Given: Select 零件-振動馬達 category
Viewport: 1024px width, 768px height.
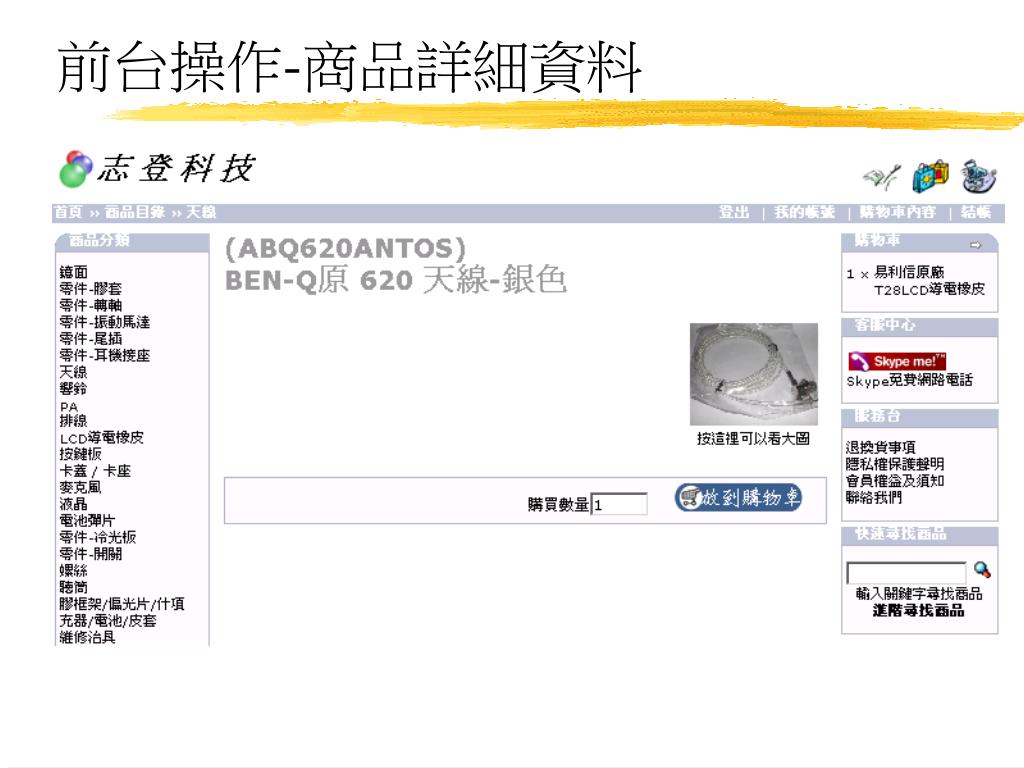Looking at the screenshot, I should click(104, 322).
